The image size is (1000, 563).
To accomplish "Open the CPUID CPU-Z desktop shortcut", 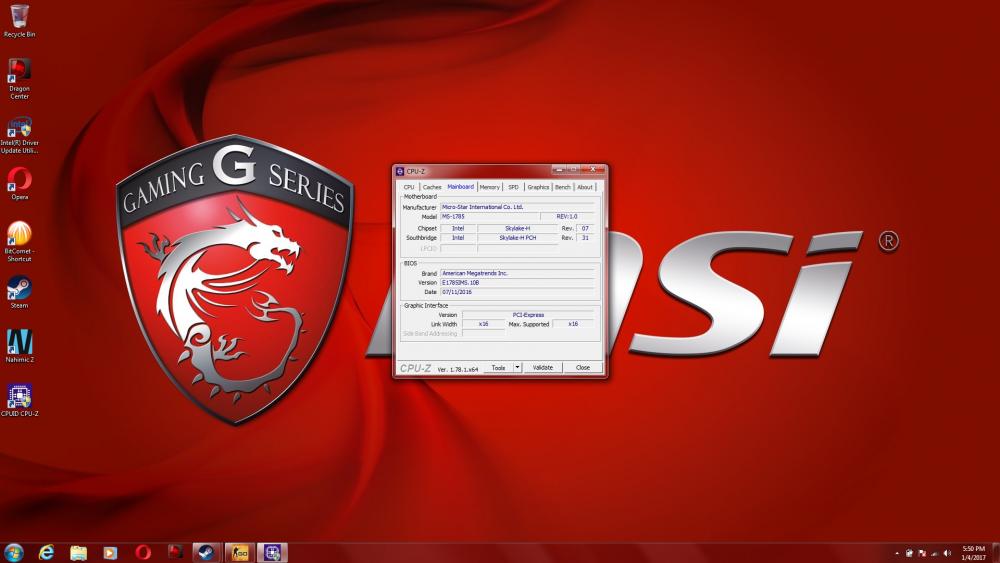I will [x=19, y=396].
